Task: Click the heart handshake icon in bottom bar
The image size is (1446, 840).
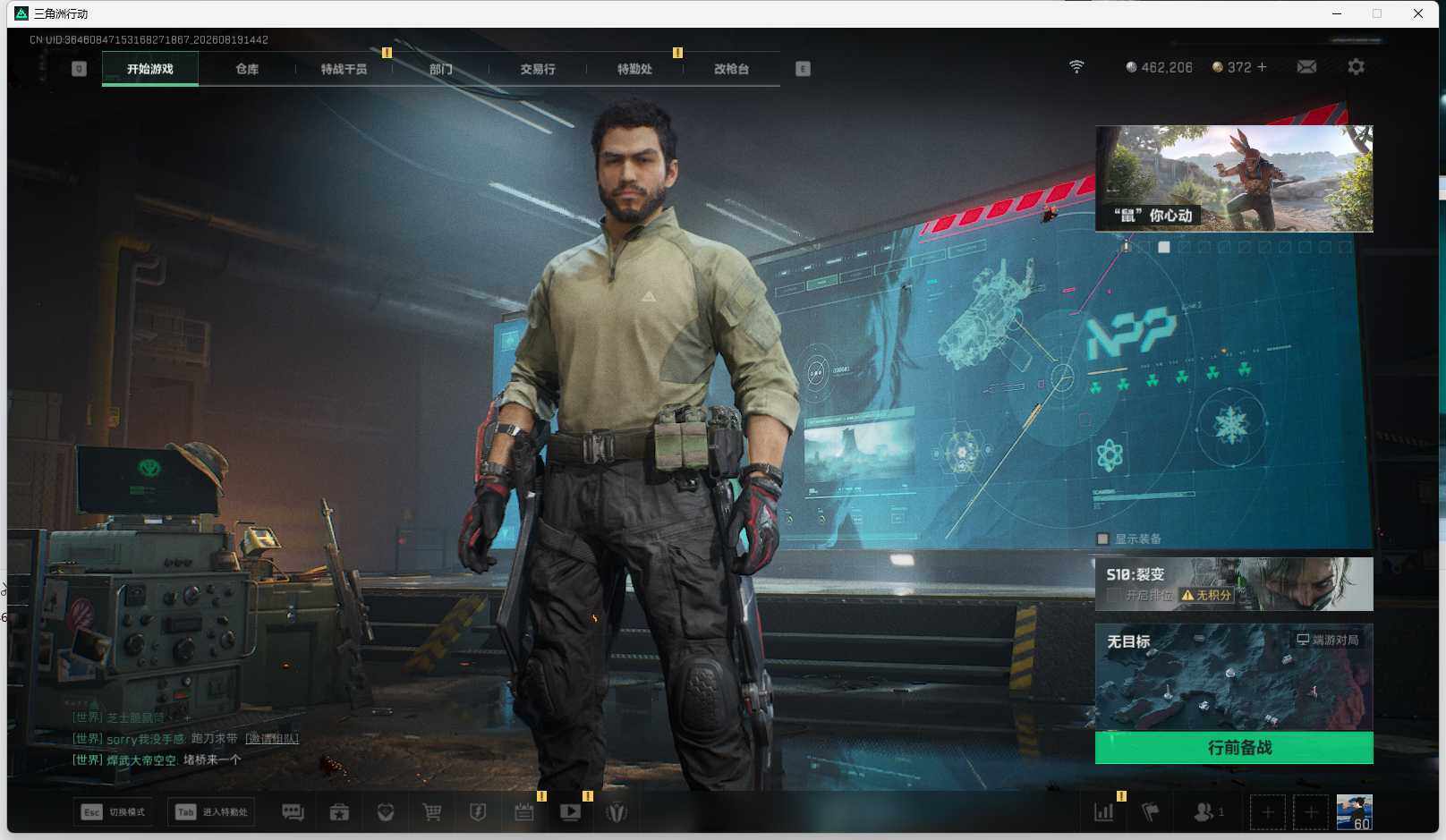Action: click(386, 812)
